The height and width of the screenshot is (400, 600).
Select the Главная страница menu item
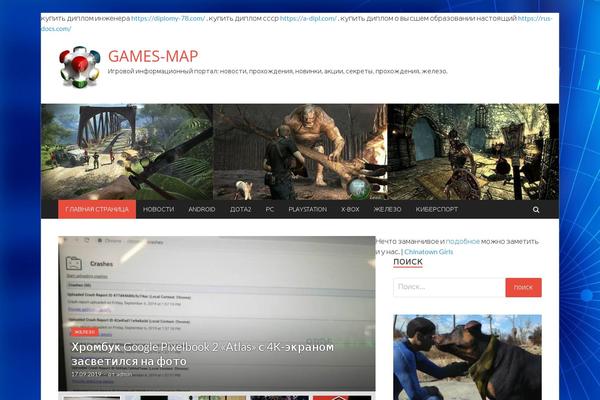(x=97, y=209)
